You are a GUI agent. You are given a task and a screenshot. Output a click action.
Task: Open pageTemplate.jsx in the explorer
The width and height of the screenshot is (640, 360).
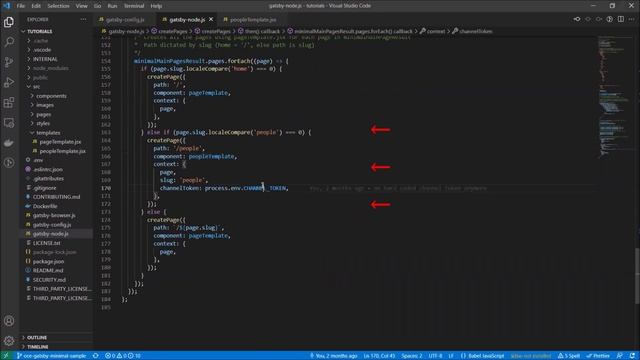coord(60,142)
